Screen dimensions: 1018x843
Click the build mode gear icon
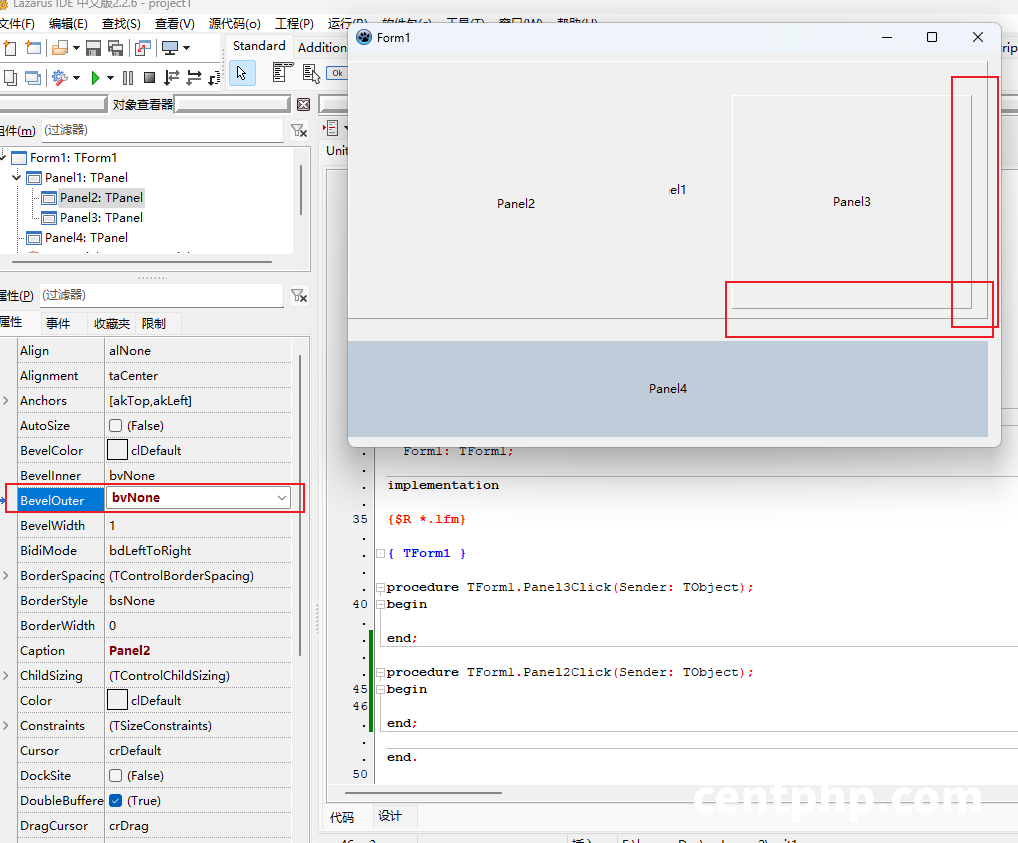(x=60, y=78)
